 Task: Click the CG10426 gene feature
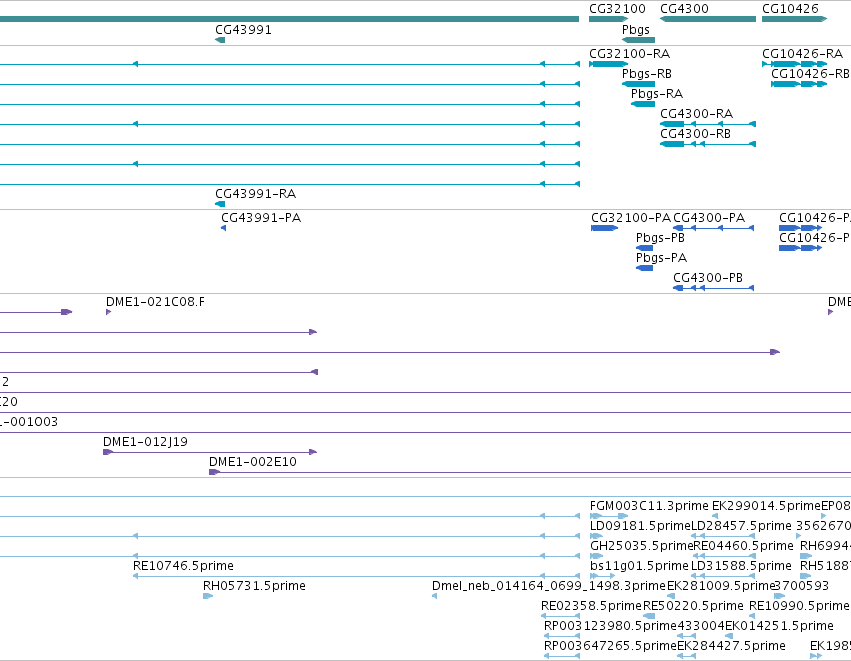[x=795, y=19]
